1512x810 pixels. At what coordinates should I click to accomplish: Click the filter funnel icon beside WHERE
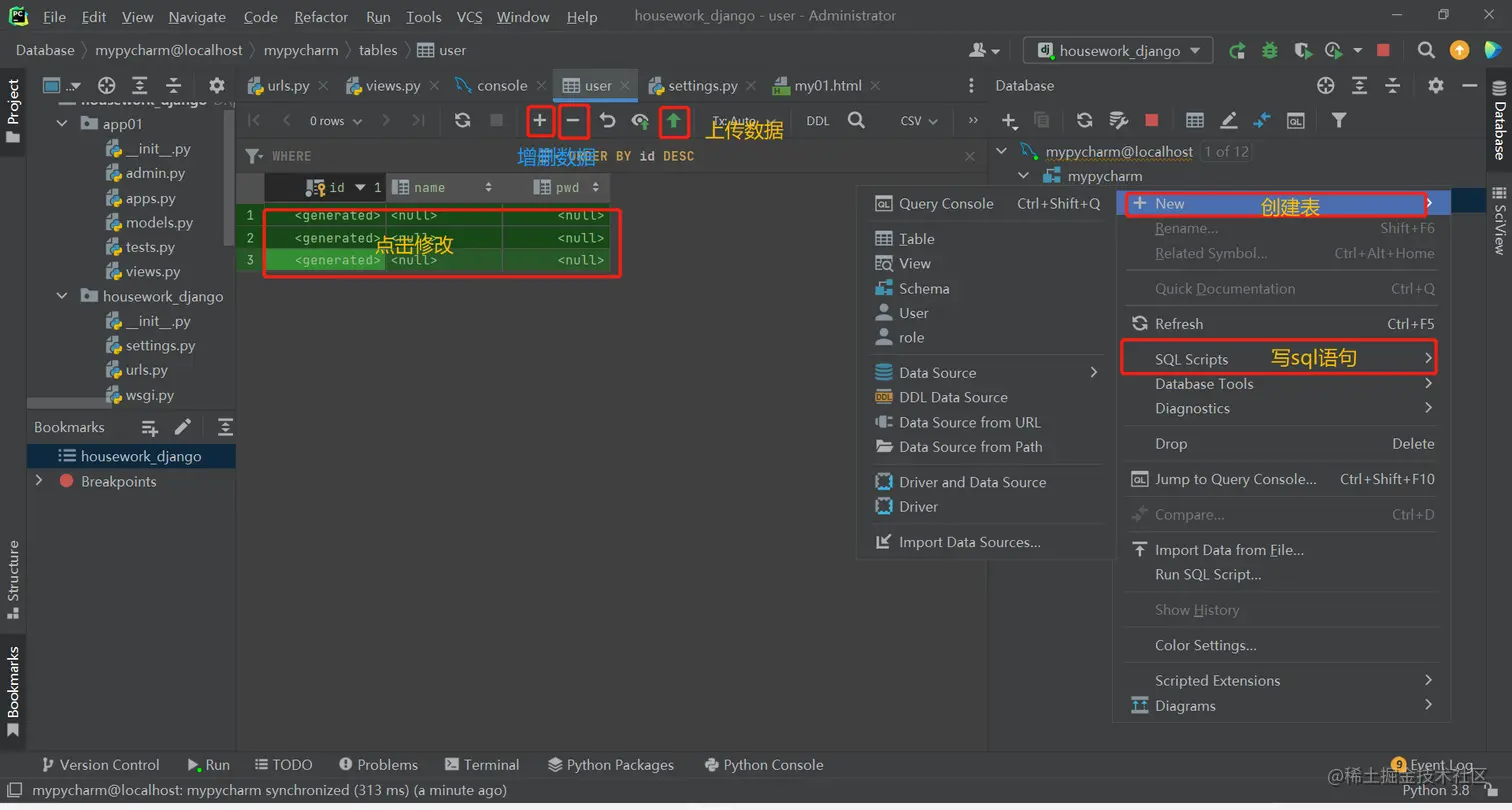254,156
